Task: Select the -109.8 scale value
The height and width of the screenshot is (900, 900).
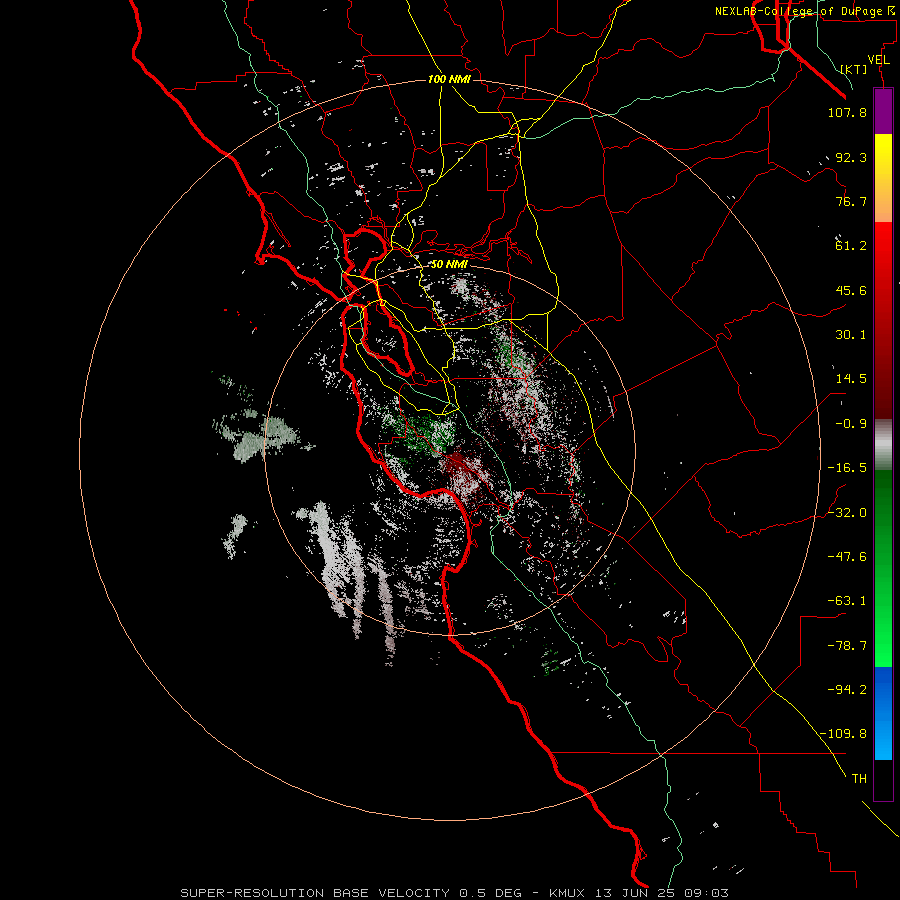Action: pos(843,734)
